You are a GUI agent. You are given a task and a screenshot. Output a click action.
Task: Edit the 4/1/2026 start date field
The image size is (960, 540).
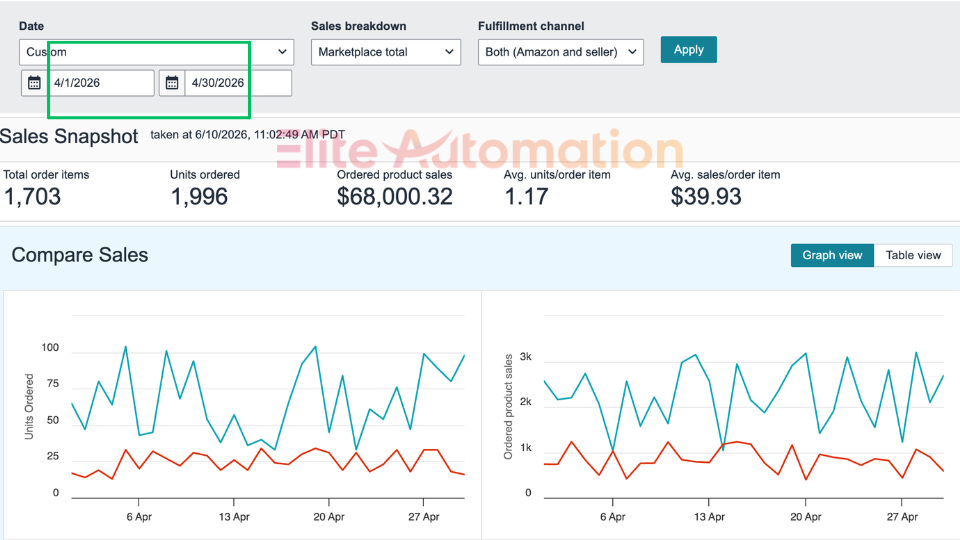click(101, 83)
